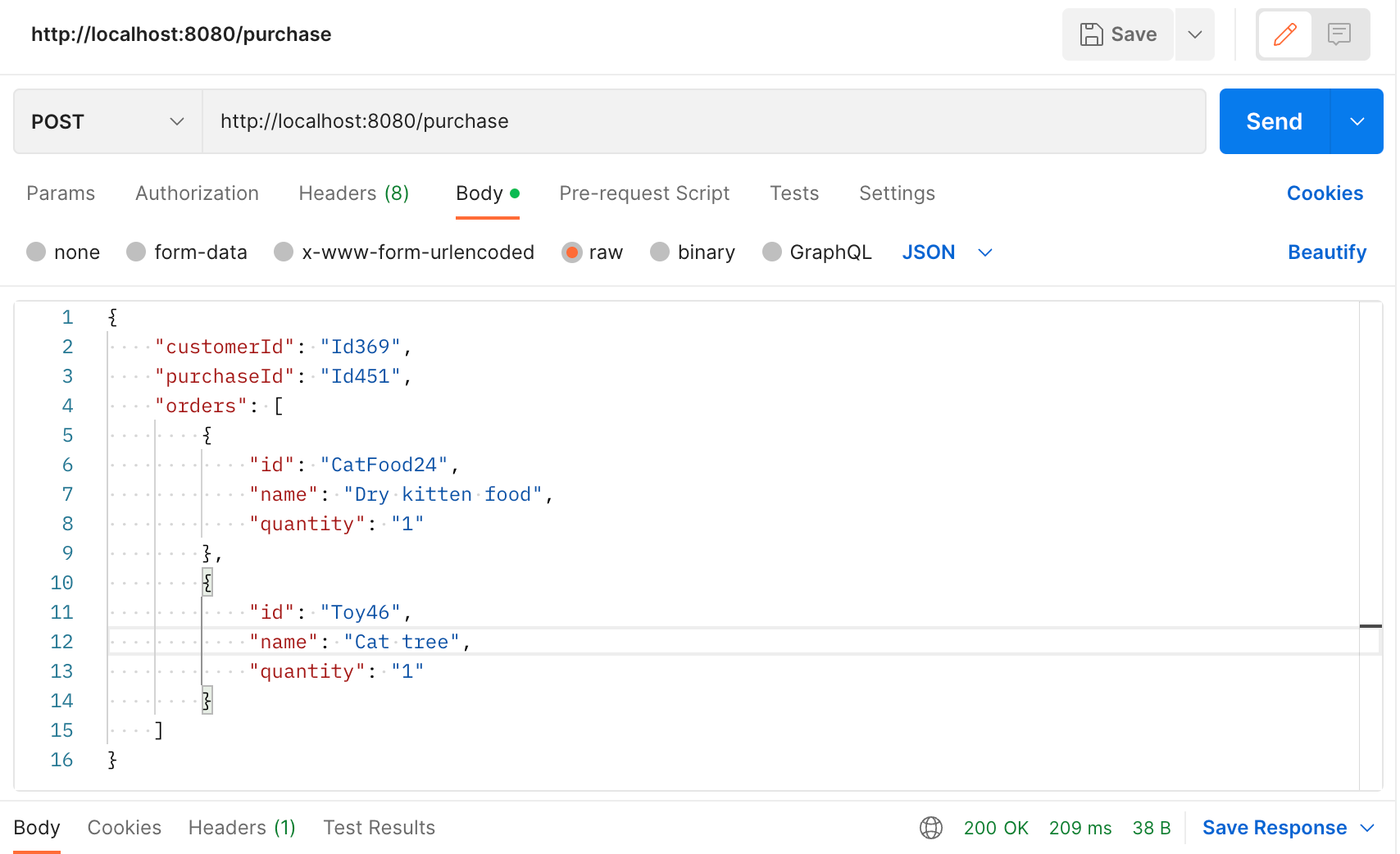Click the Send button
The image size is (1400, 854).
coord(1274,121)
